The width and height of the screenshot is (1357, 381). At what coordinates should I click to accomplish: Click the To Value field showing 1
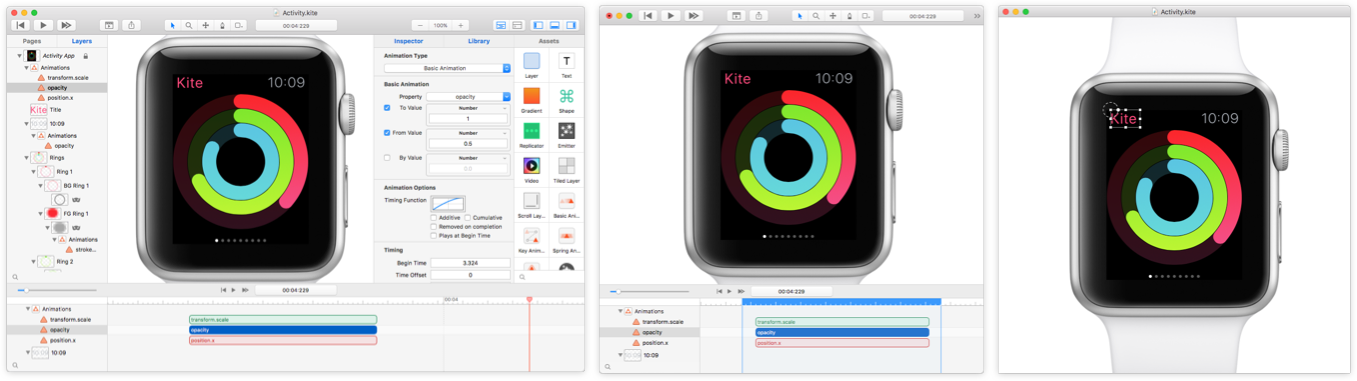469,119
